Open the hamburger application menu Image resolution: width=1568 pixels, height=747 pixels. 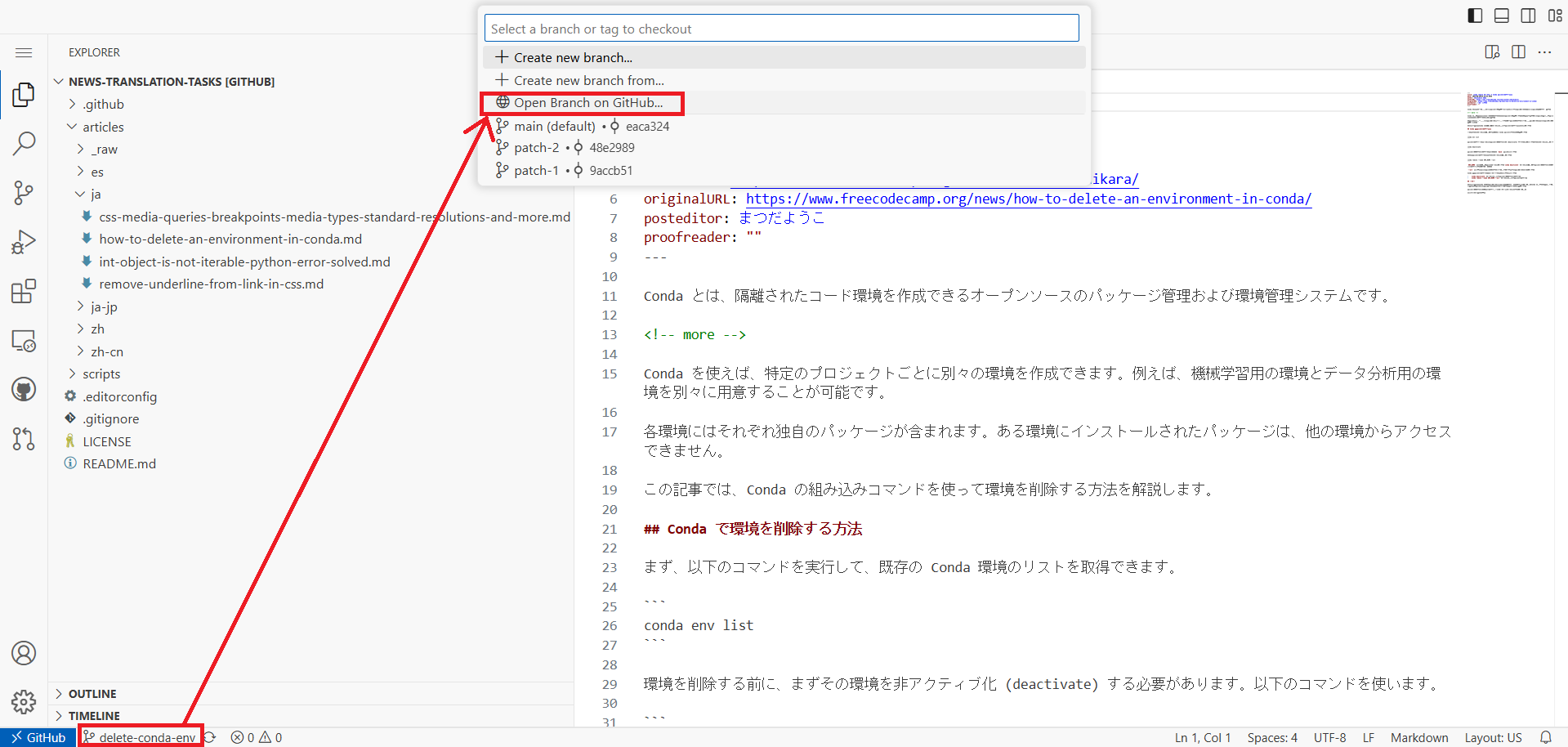[x=24, y=52]
